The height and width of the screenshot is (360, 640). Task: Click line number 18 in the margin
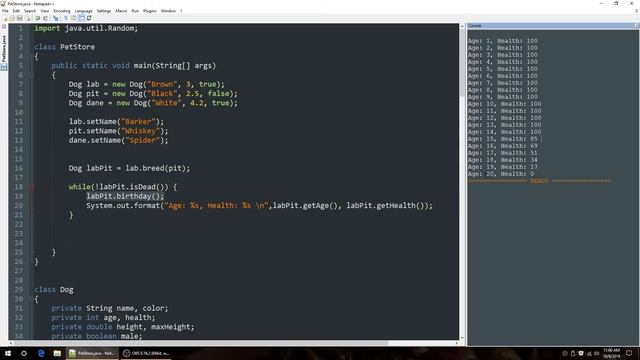19,187
